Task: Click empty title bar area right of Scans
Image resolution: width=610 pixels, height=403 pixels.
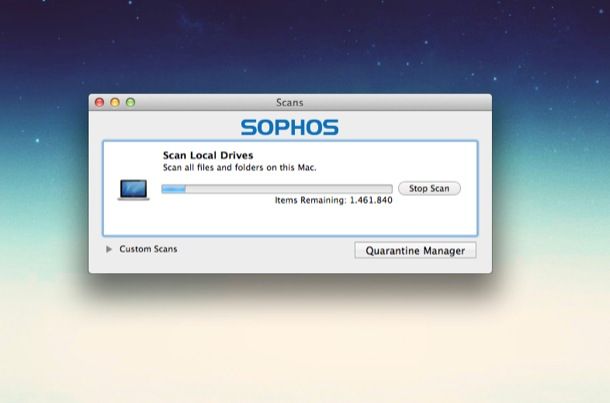Action: (400, 102)
